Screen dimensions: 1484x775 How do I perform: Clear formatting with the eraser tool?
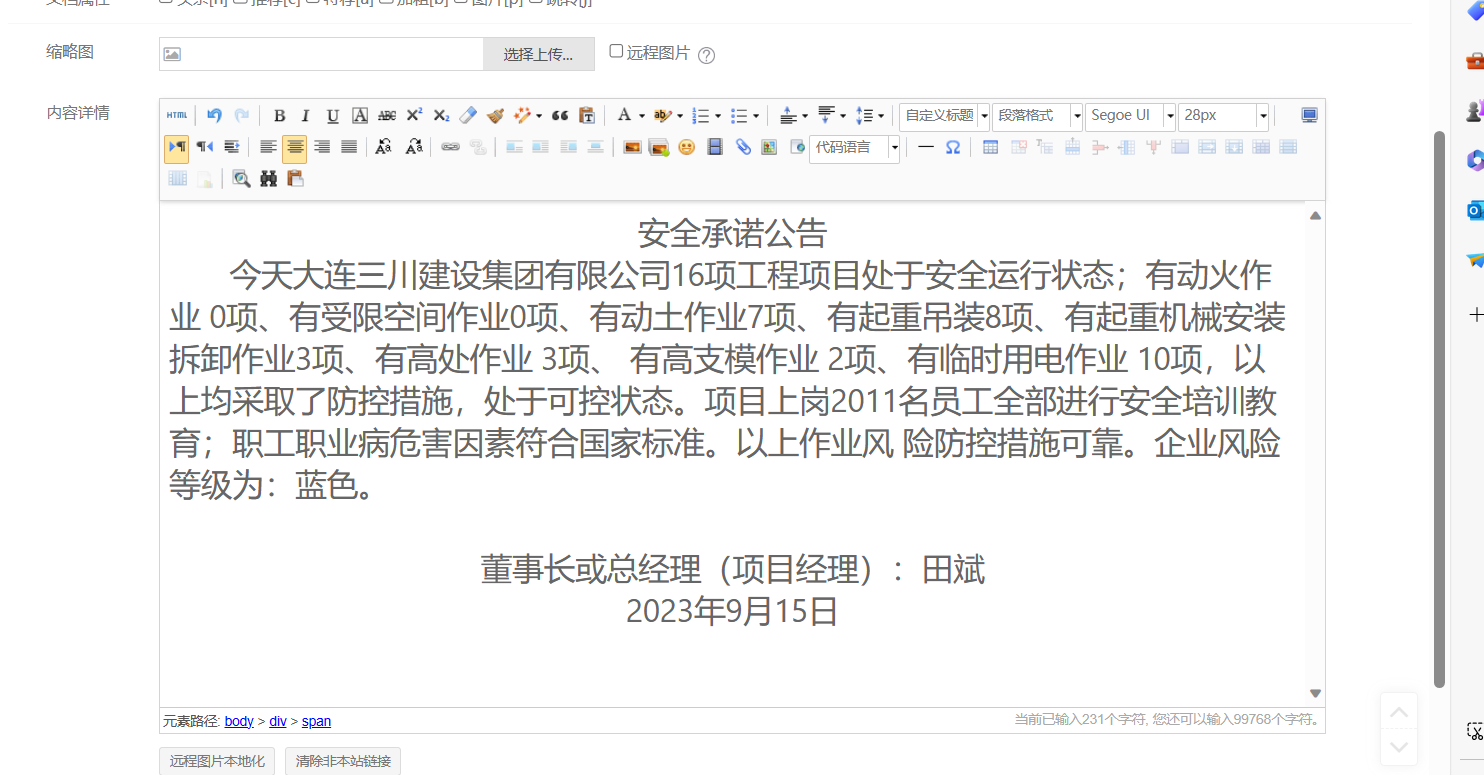click(x=468, y=115)
